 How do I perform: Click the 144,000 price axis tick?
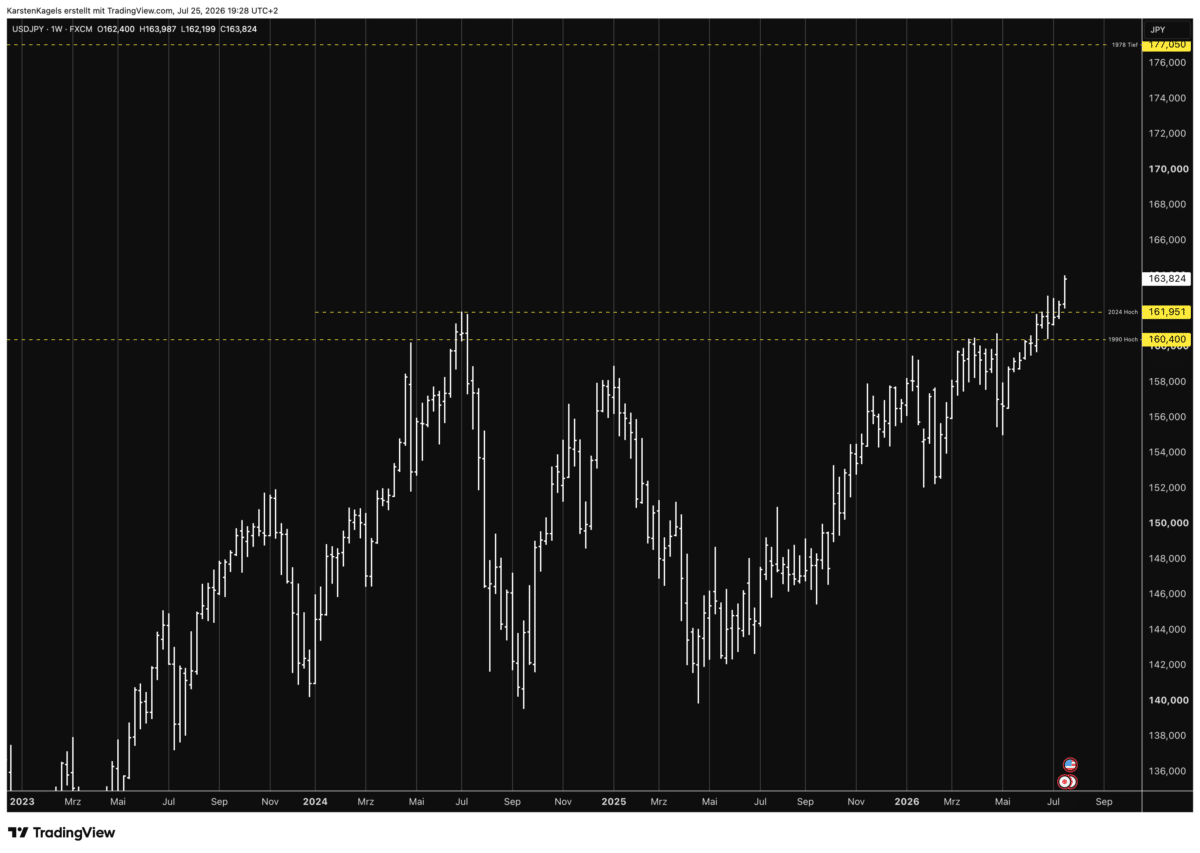click(1167, 629)
